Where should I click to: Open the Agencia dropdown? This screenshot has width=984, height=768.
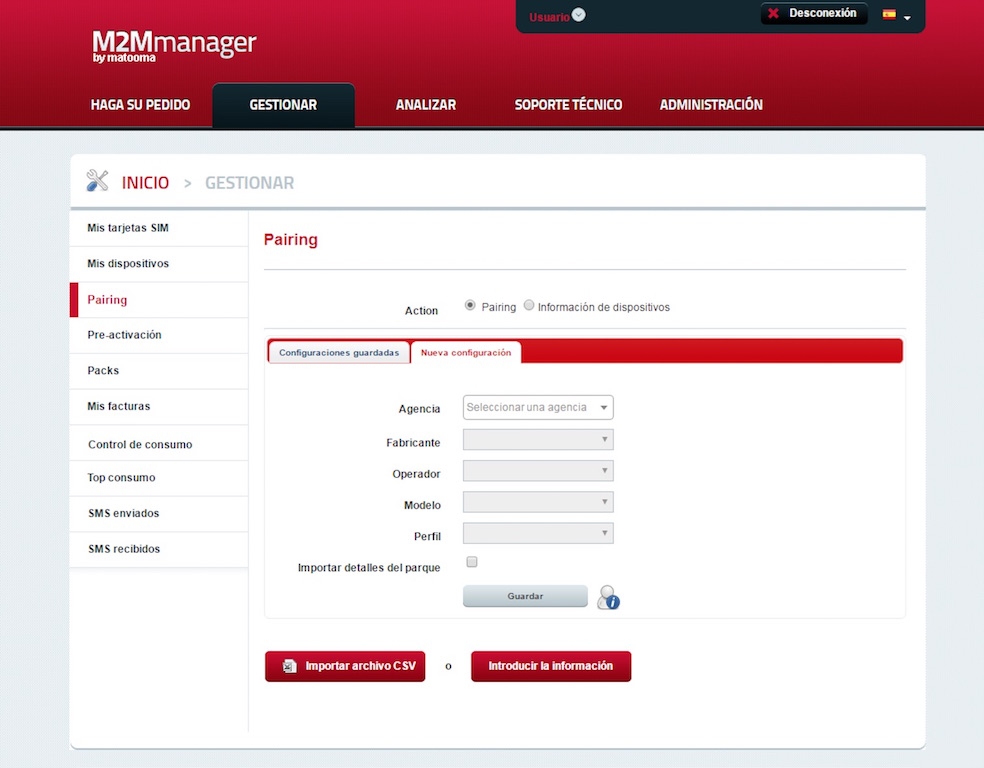[x=538, y=408]
